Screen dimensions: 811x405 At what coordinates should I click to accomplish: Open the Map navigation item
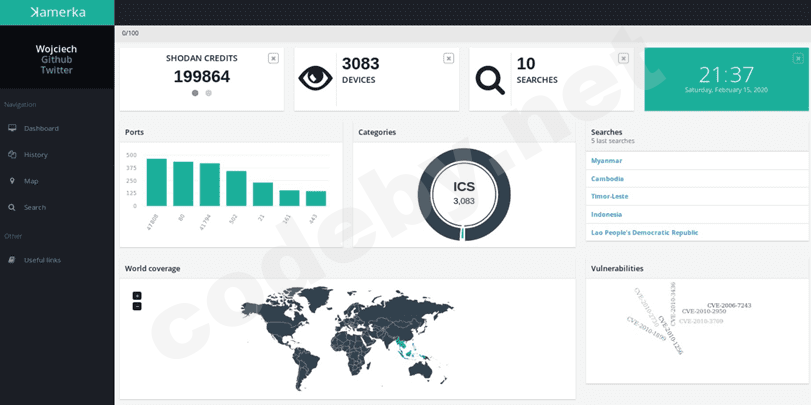tap(31, 181)
